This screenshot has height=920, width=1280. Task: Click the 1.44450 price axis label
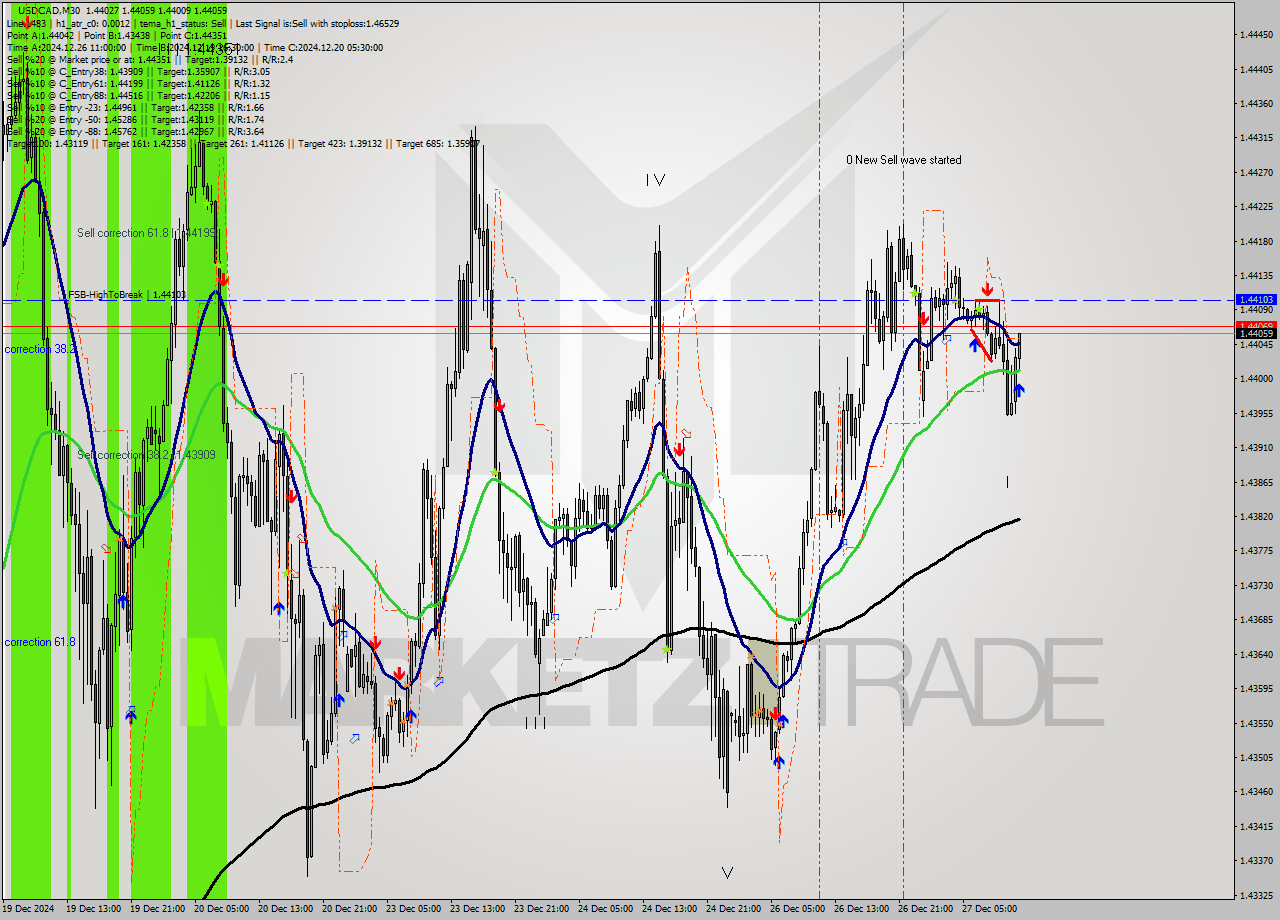click(1255, 35)
